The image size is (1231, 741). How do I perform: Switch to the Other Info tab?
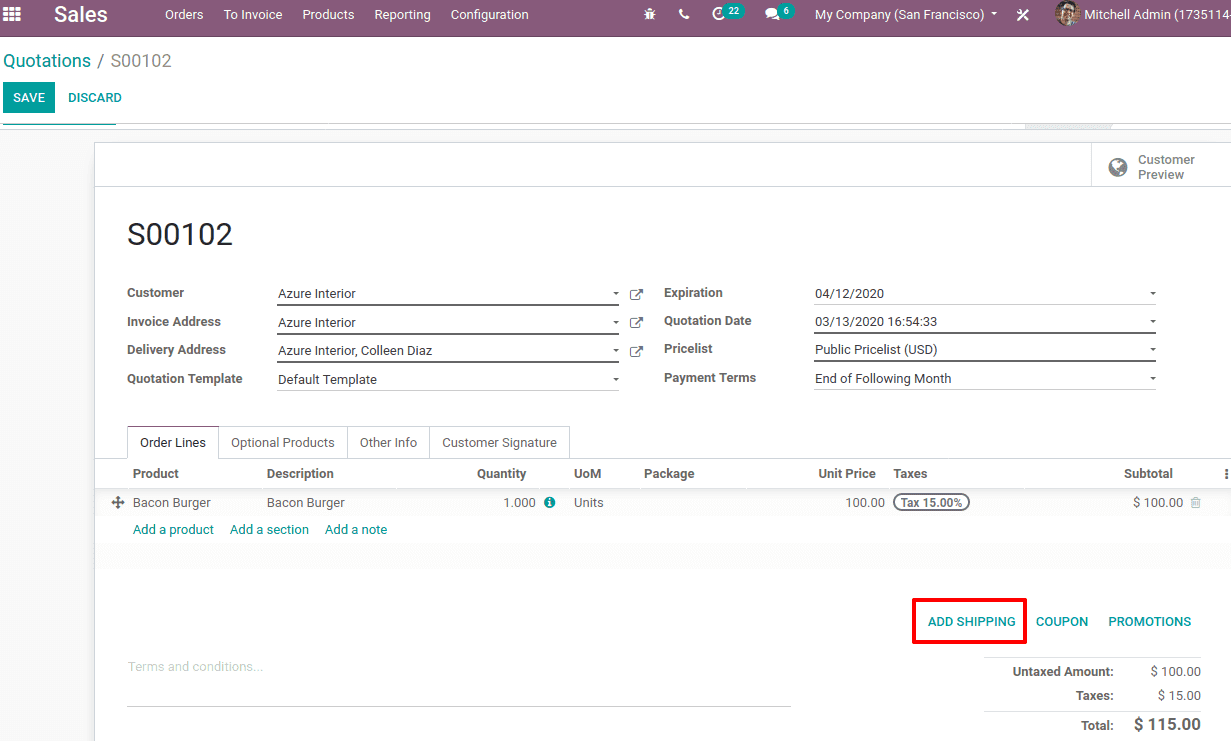388,442
